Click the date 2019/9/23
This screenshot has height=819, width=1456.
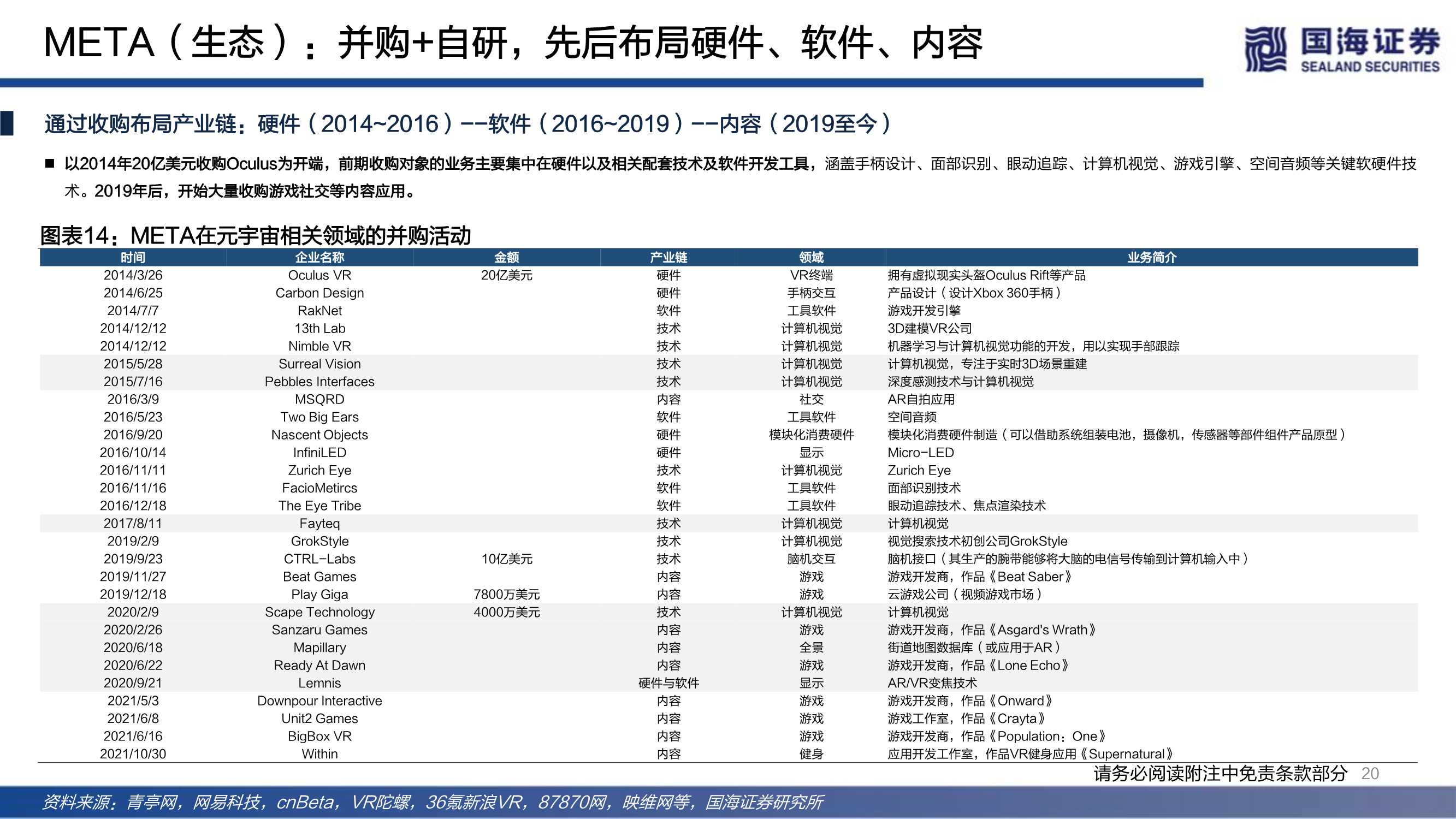point(133,559)
